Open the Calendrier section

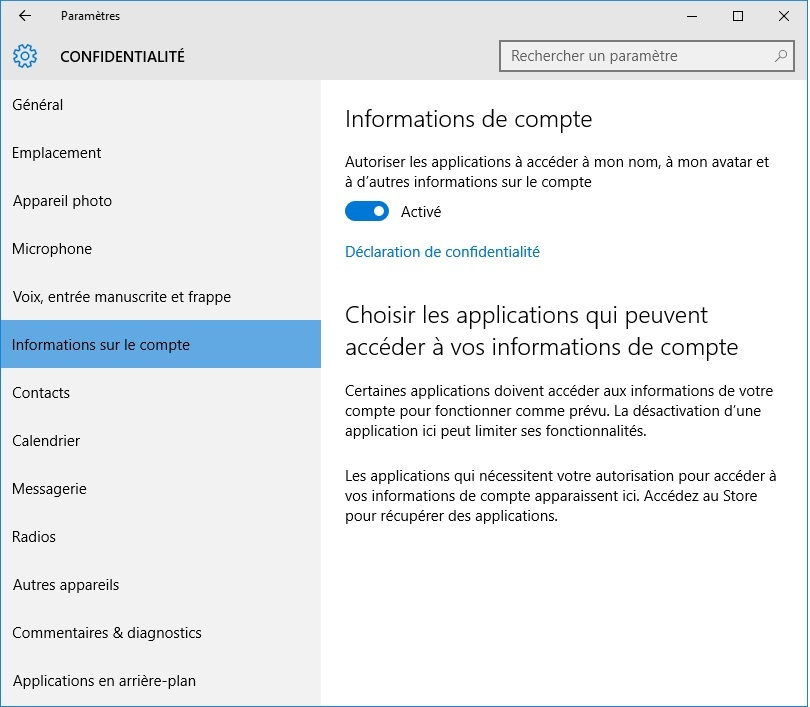(x=161, y=441)
